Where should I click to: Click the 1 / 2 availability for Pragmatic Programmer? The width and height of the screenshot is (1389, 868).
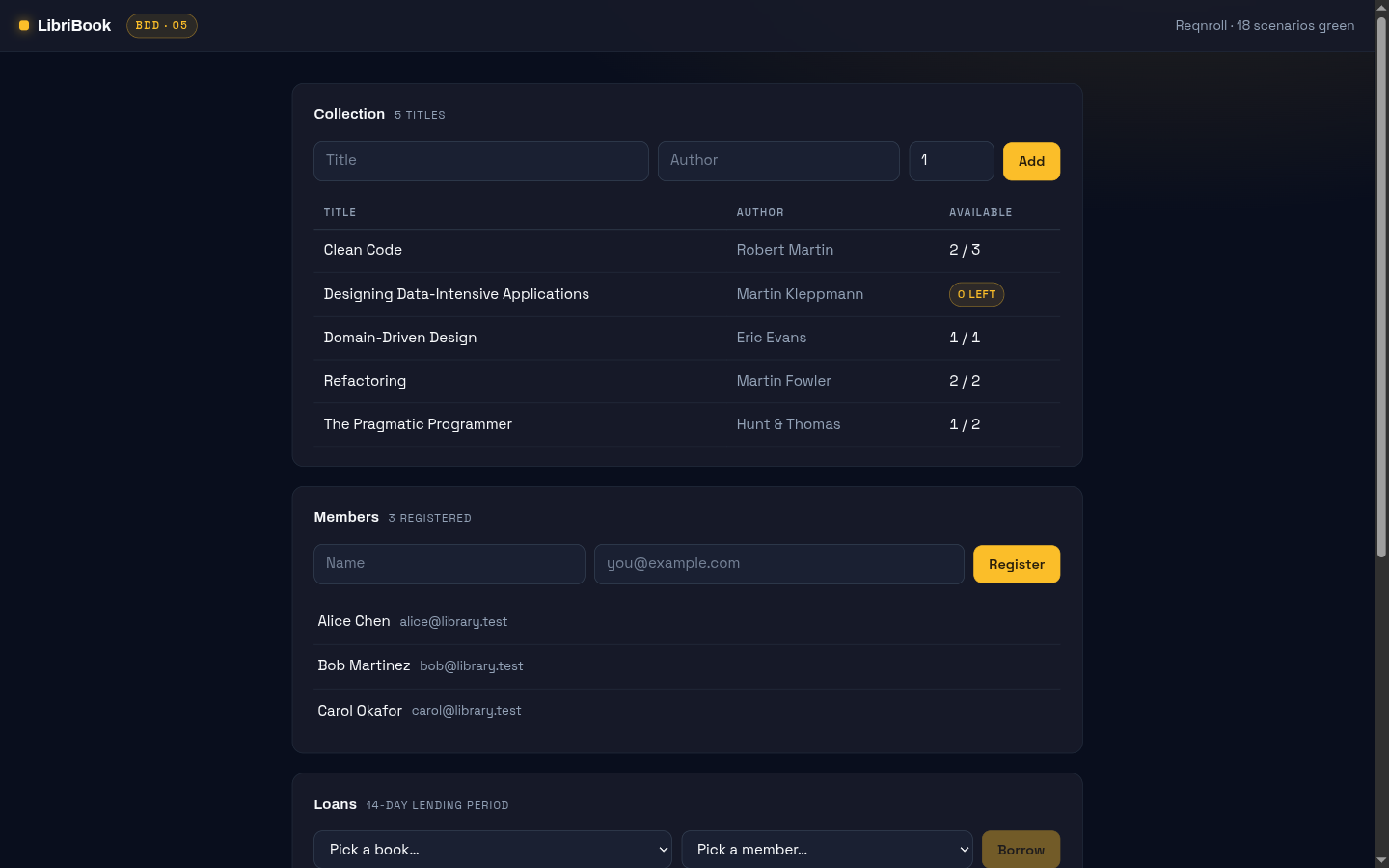[x=965, y=424]
